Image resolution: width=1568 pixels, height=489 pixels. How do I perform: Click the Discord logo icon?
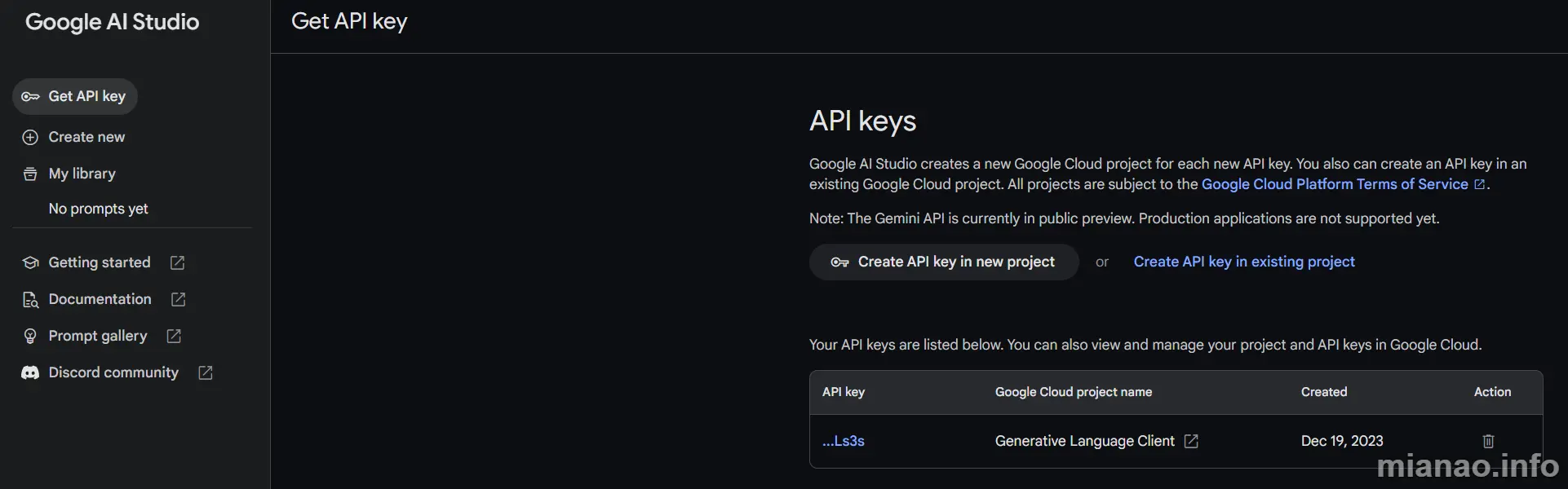(30, 372)
